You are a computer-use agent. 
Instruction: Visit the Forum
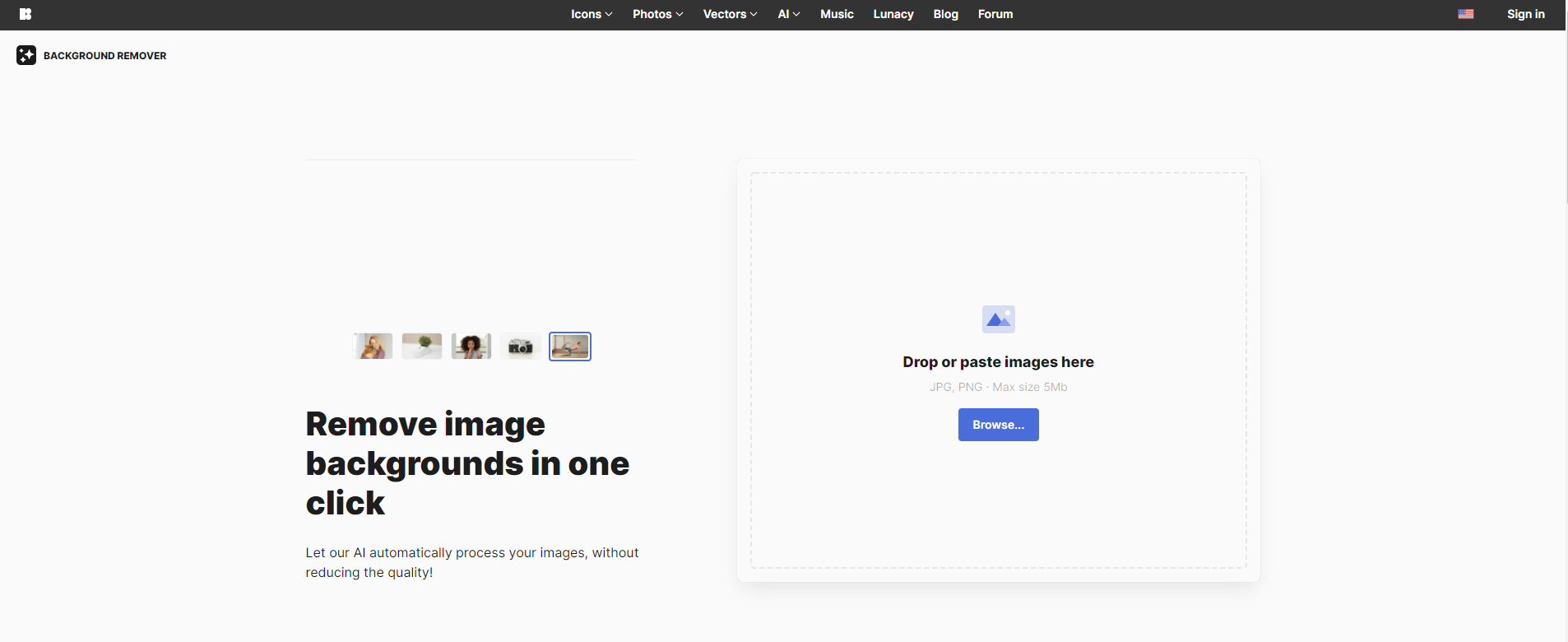tap(995, 14)
